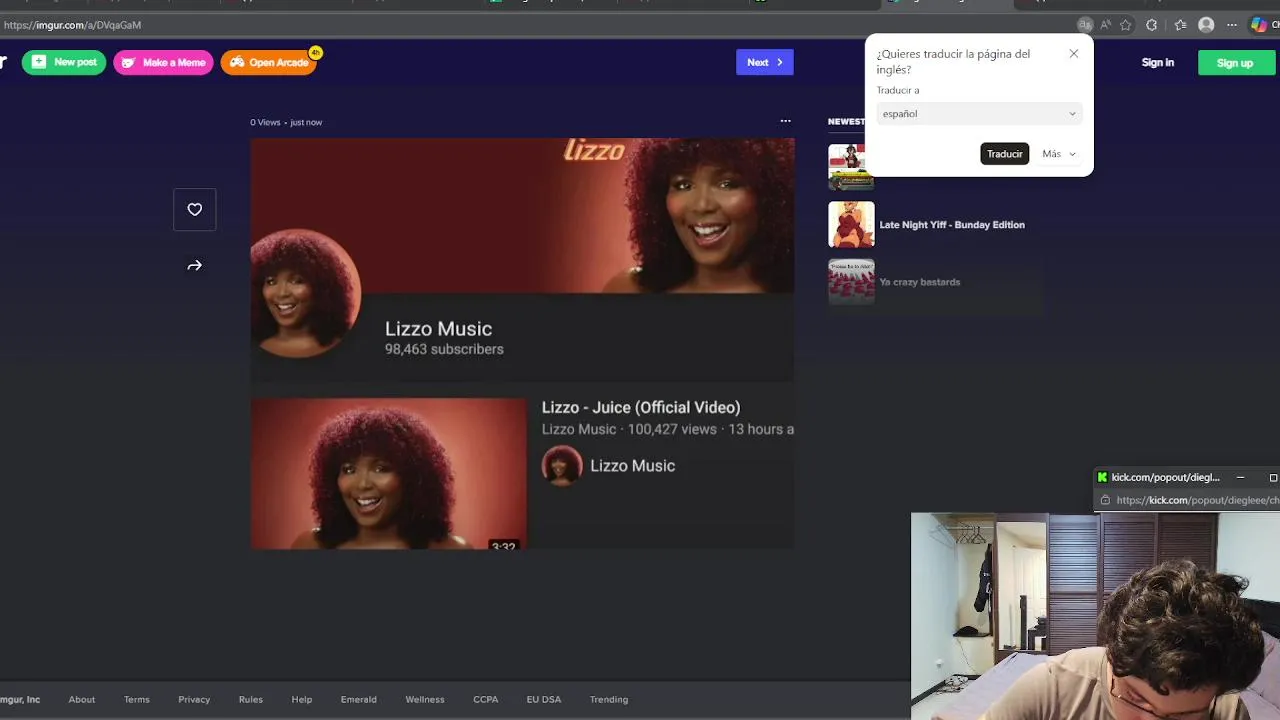This screenshot has width=1280, height=720.
Task: Click the browser profile avatar icon
Action: pos(1206,25)
